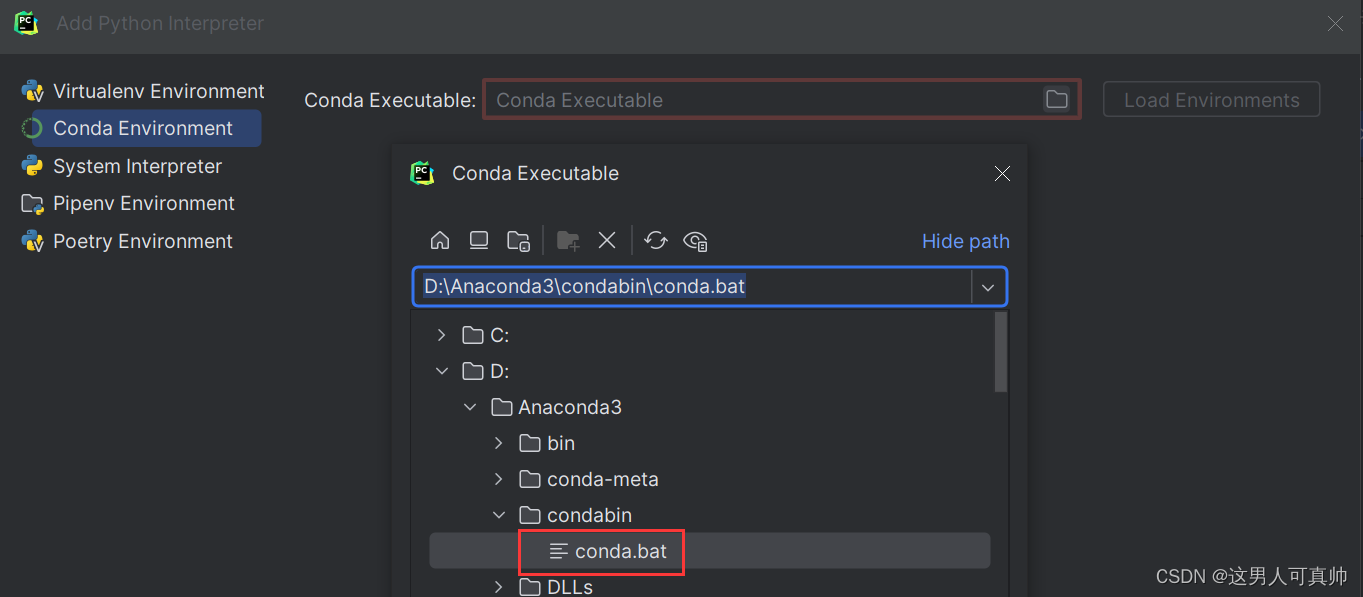The height and width of the screenshot is (597, 1363).
Task: Click the DLLs folder icon
Action: click(x=530, y=587)
